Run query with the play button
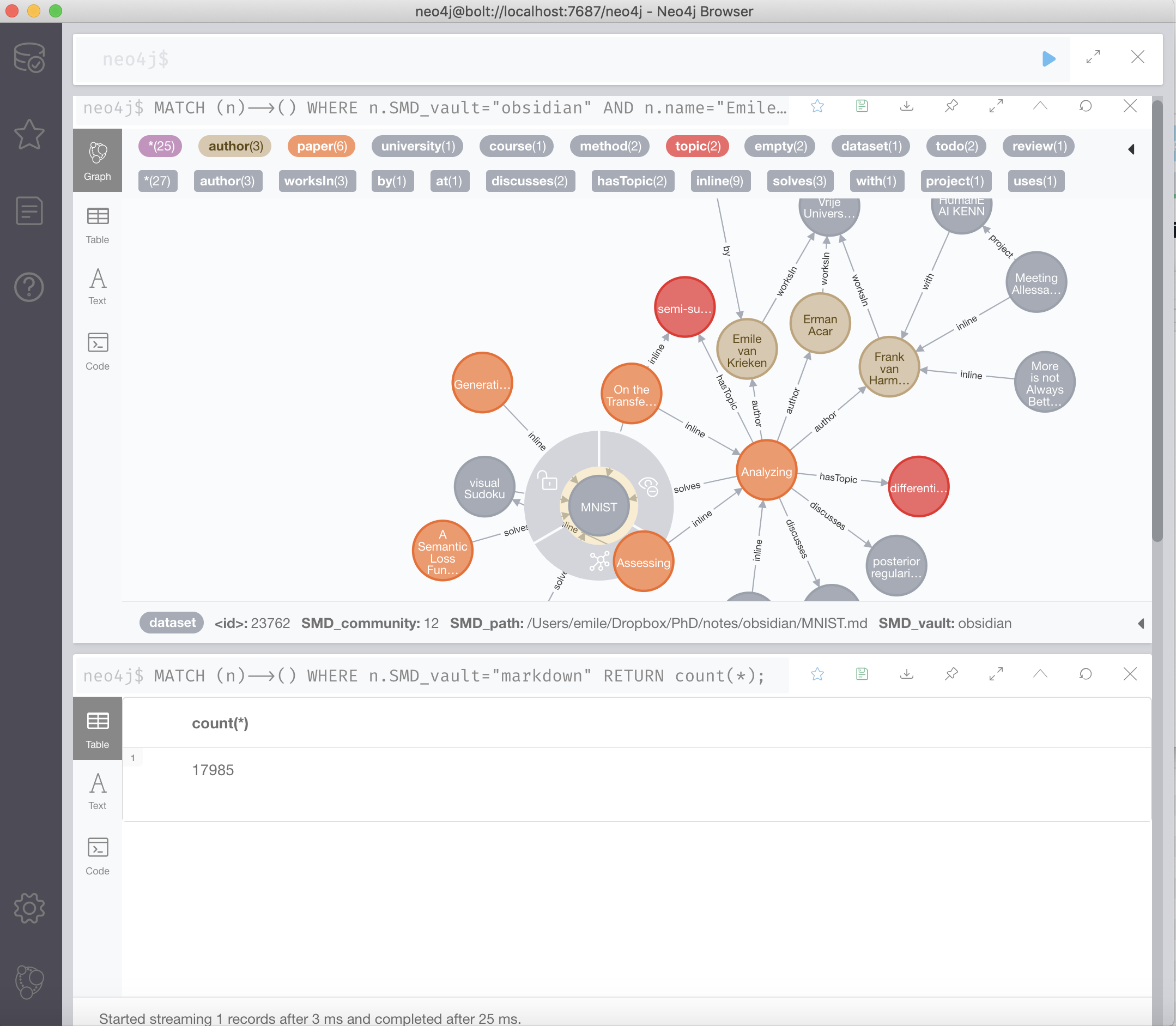This screenshot has height=1026, width=1176. pyautogui.click(x=1048, y=58)
